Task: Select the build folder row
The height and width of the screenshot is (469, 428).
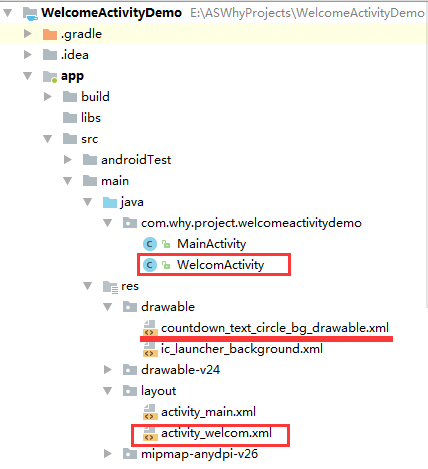Action: [214, 97]
